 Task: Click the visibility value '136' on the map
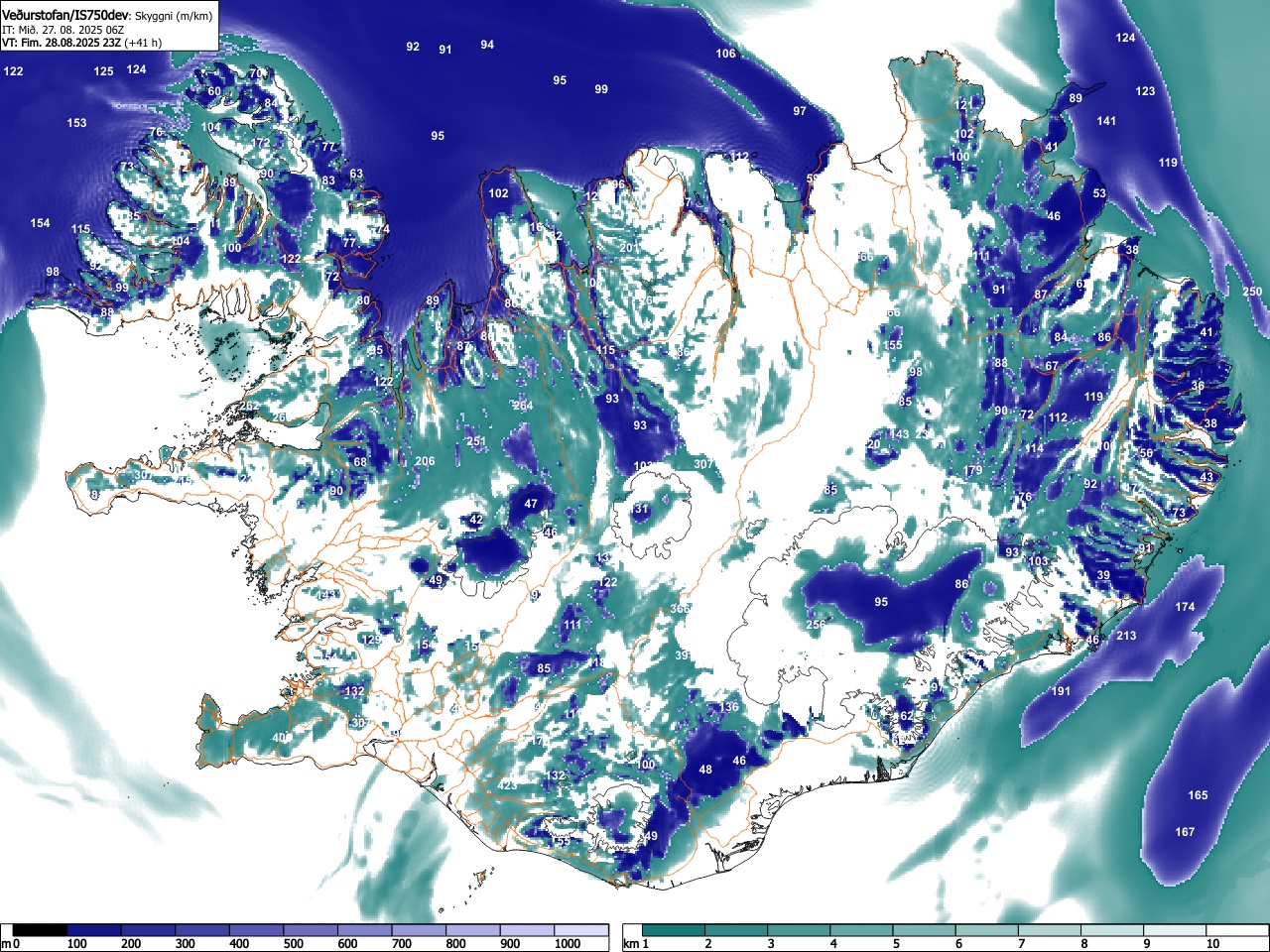pos(729,707)
